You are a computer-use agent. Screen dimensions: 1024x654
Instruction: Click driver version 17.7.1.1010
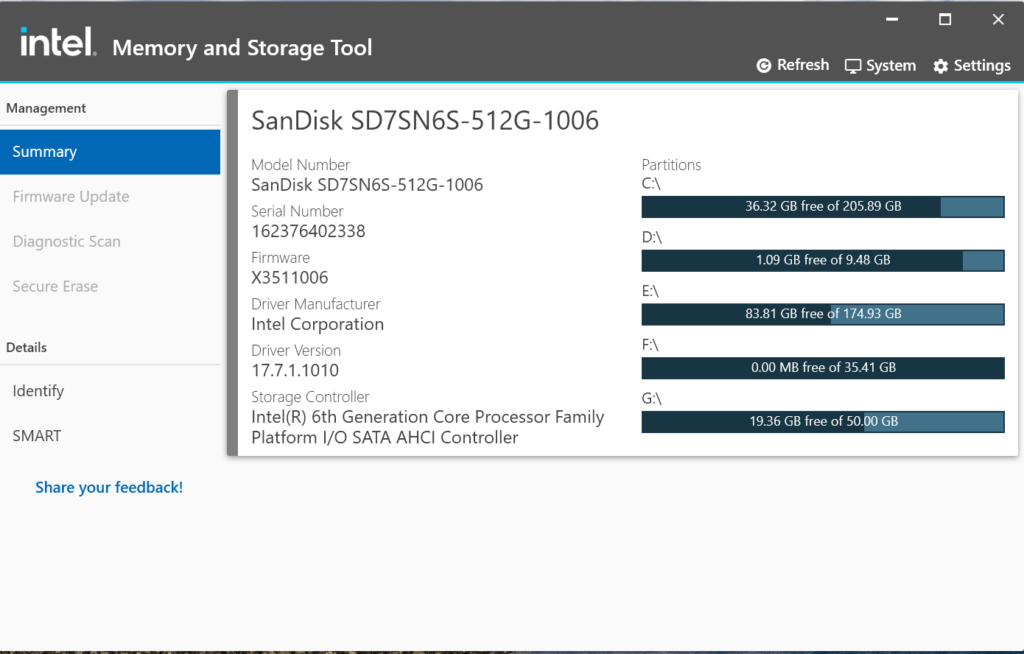295,370
